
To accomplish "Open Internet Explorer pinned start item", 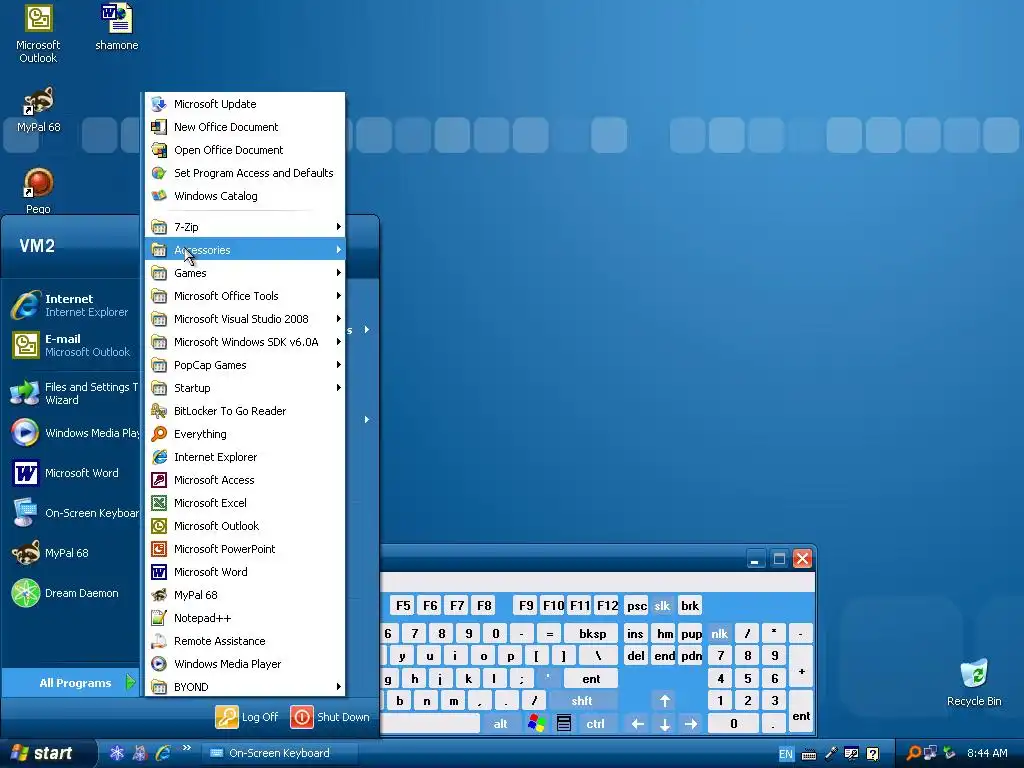I will point(72,305).
